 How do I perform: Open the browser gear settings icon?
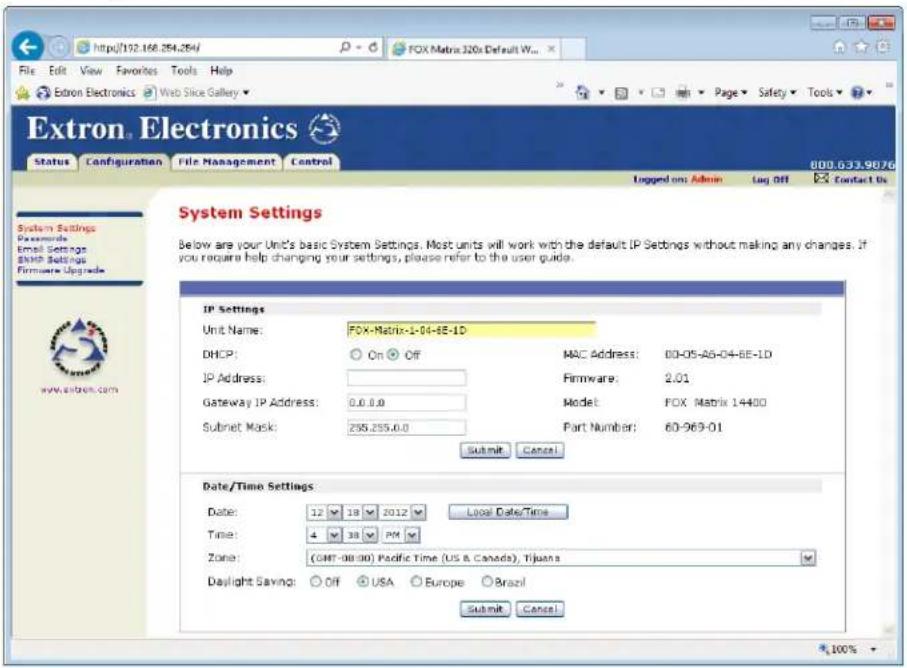[883, 47]
